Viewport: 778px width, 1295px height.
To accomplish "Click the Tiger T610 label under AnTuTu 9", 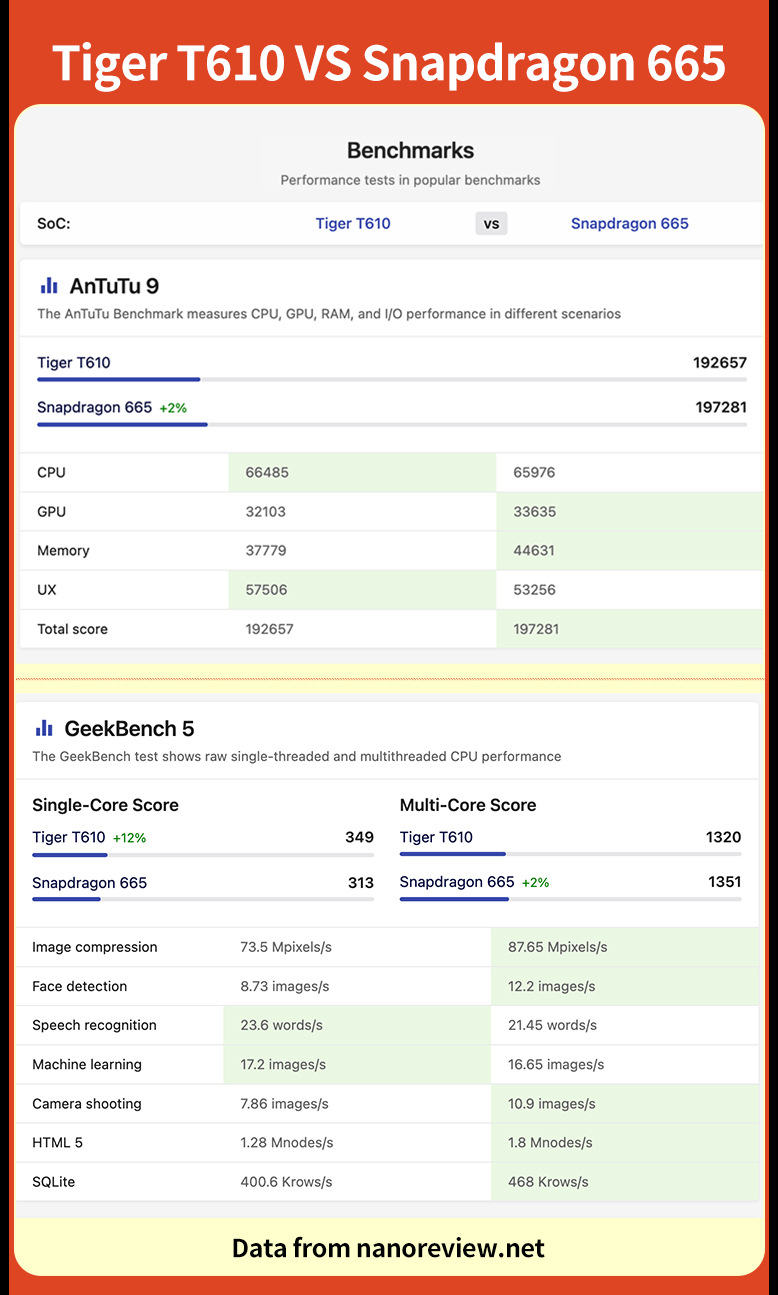I will pos(74,362).
